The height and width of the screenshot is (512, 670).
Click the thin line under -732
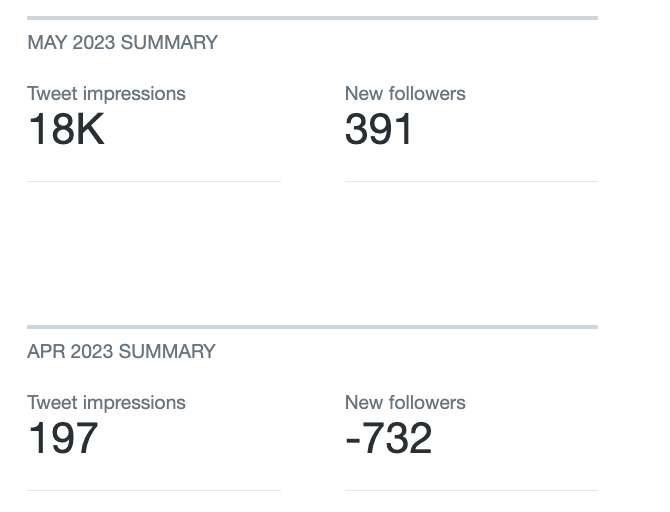tap(471, 490)
